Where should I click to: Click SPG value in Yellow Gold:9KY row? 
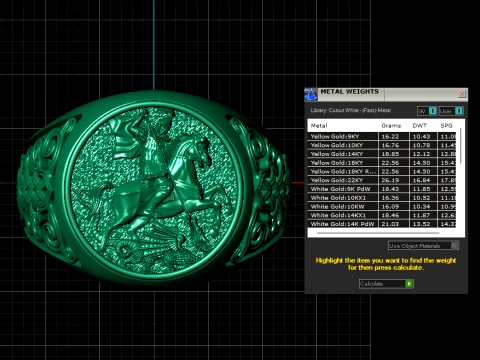(x=448, y=136)
